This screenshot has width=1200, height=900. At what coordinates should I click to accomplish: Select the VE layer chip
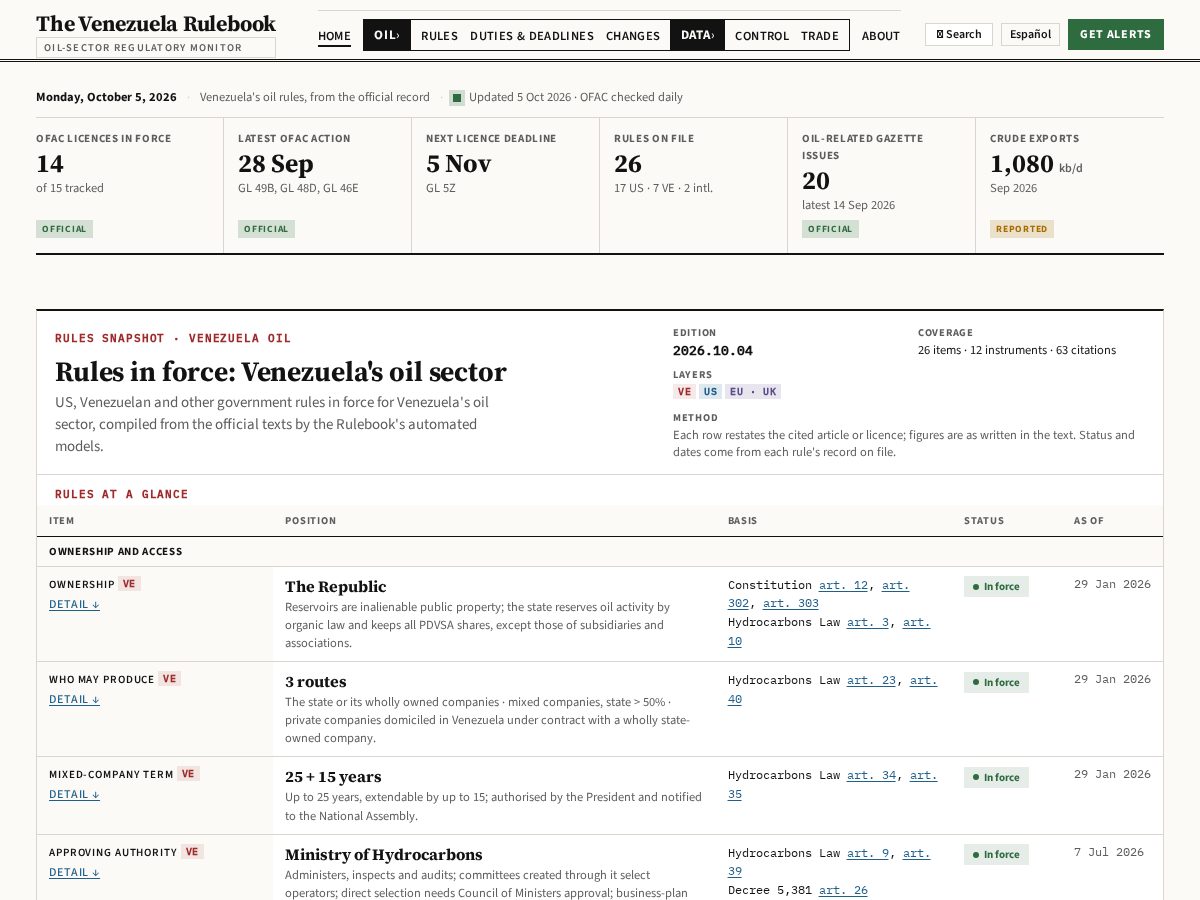(685, 392)
